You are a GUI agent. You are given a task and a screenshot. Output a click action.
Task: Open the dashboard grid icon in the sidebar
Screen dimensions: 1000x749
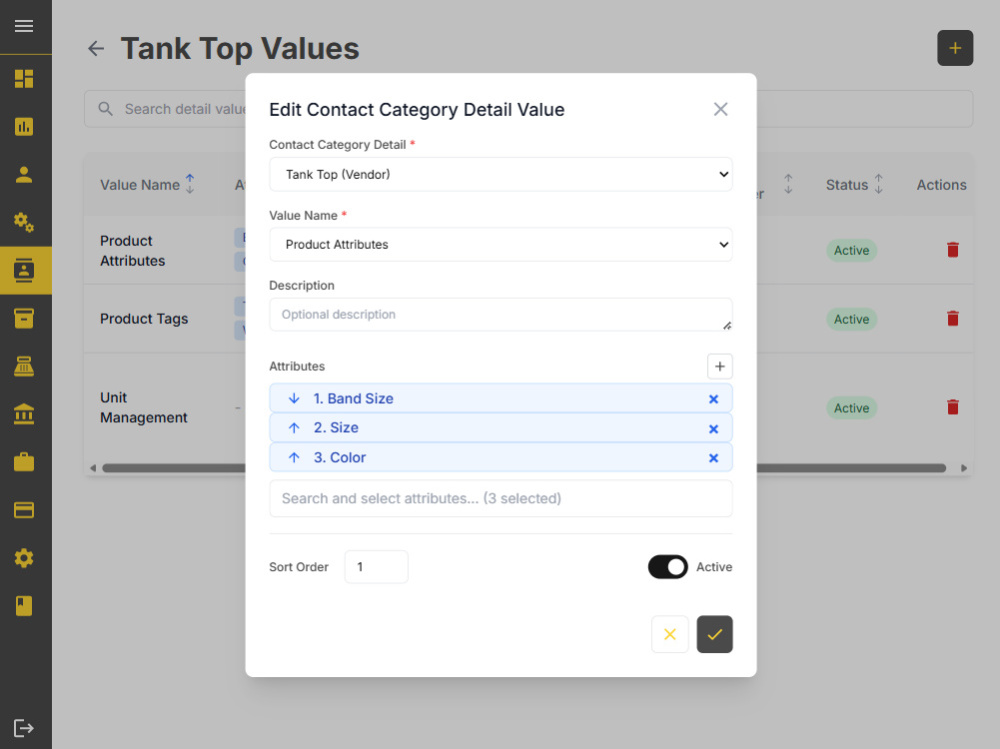(24, 78)
